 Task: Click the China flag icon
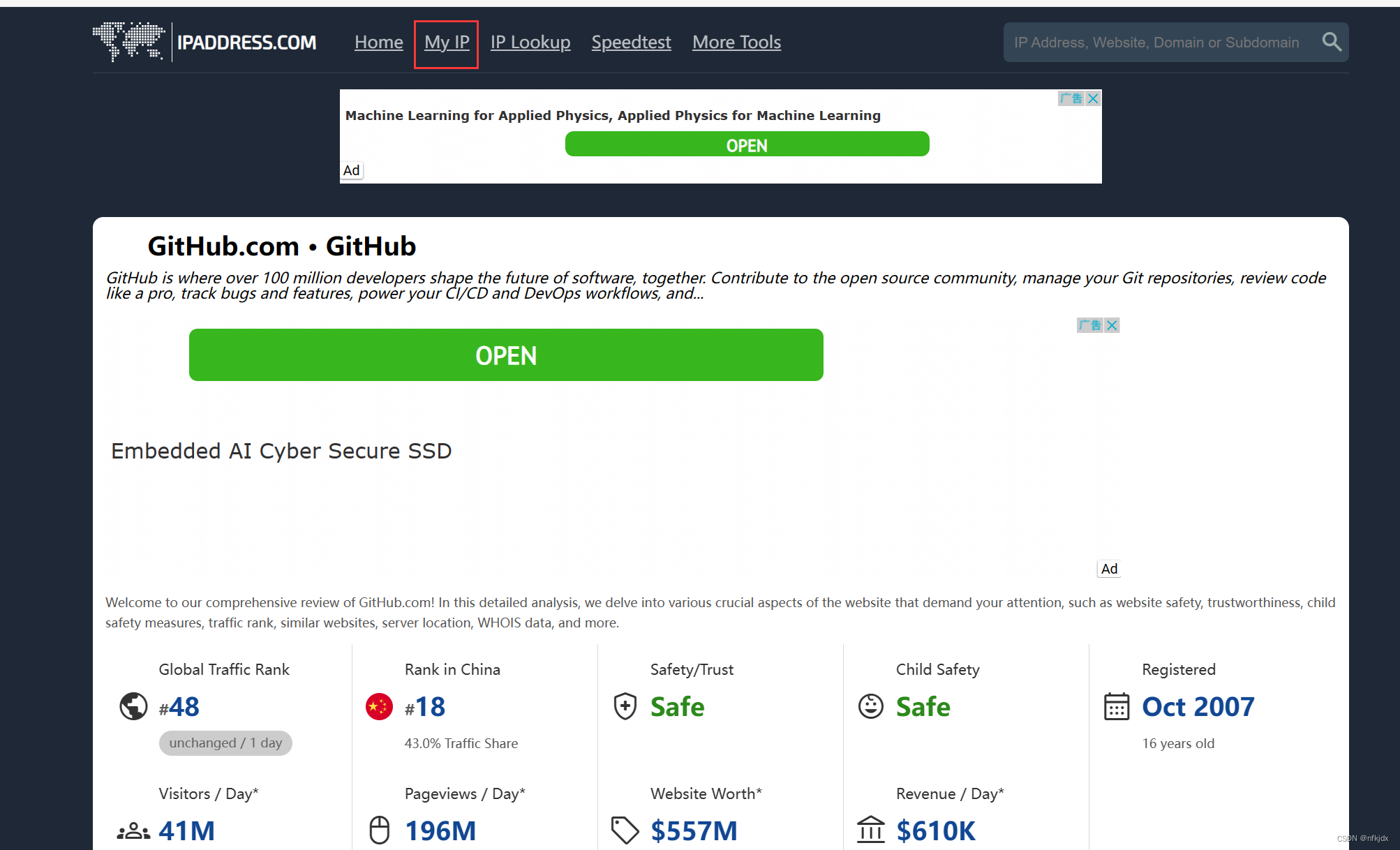[x=379, y=706]
